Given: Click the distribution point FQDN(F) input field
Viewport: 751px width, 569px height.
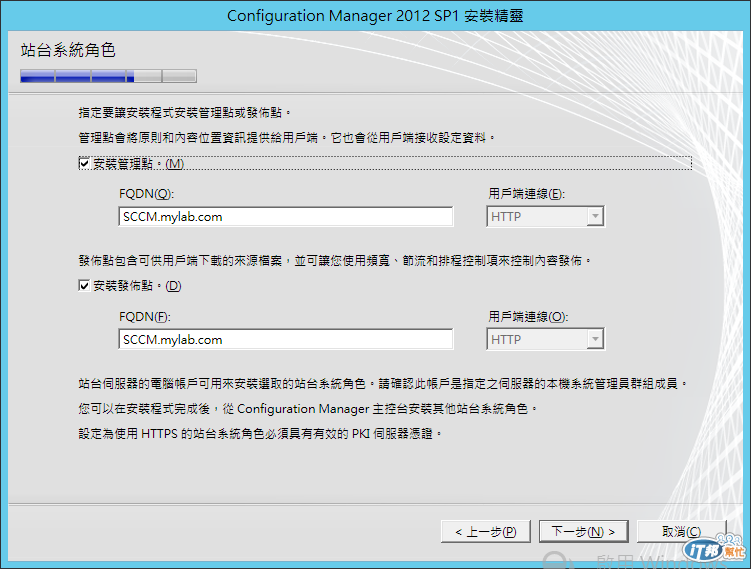Looking at the screenshot, I should [x=285, y=340].
